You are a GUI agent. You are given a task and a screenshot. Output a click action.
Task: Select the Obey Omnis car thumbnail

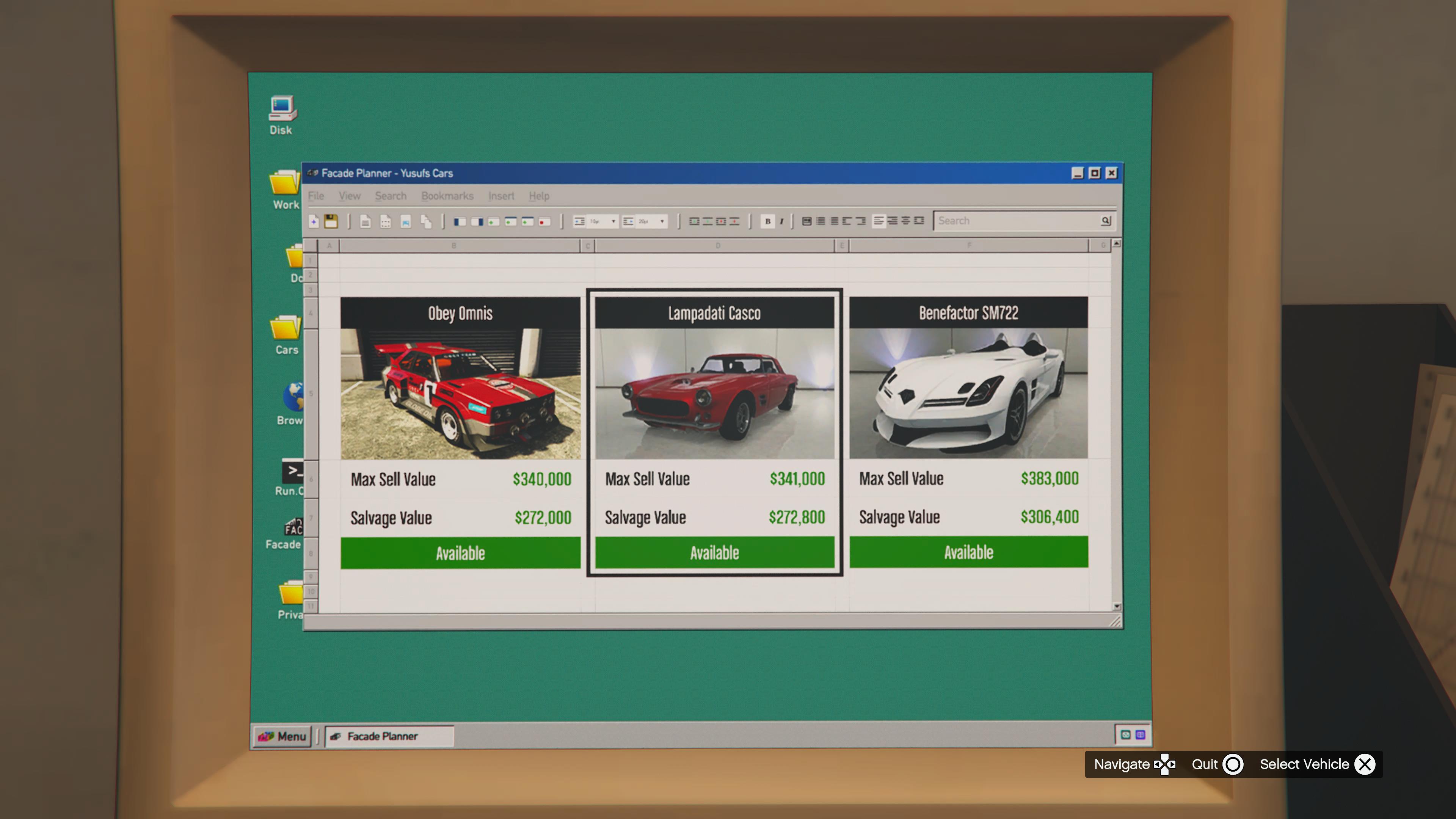click(x=460, y=394)
